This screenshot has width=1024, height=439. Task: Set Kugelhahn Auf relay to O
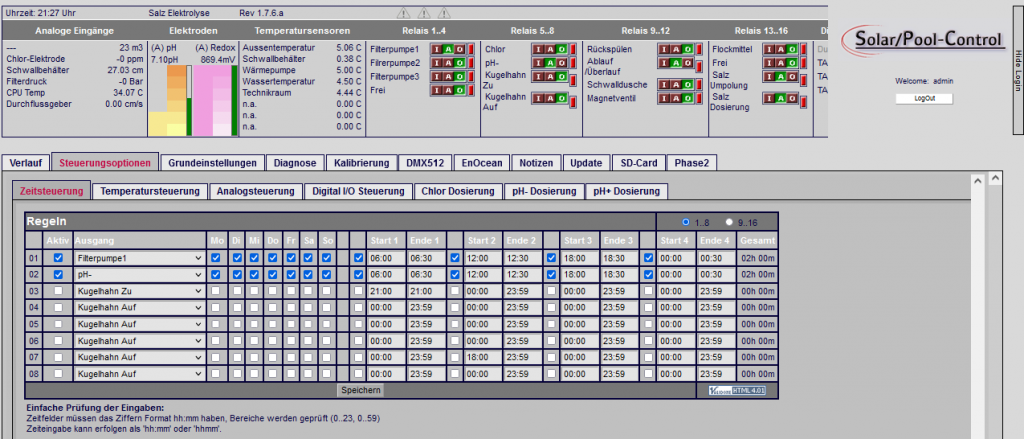(562, 99)
